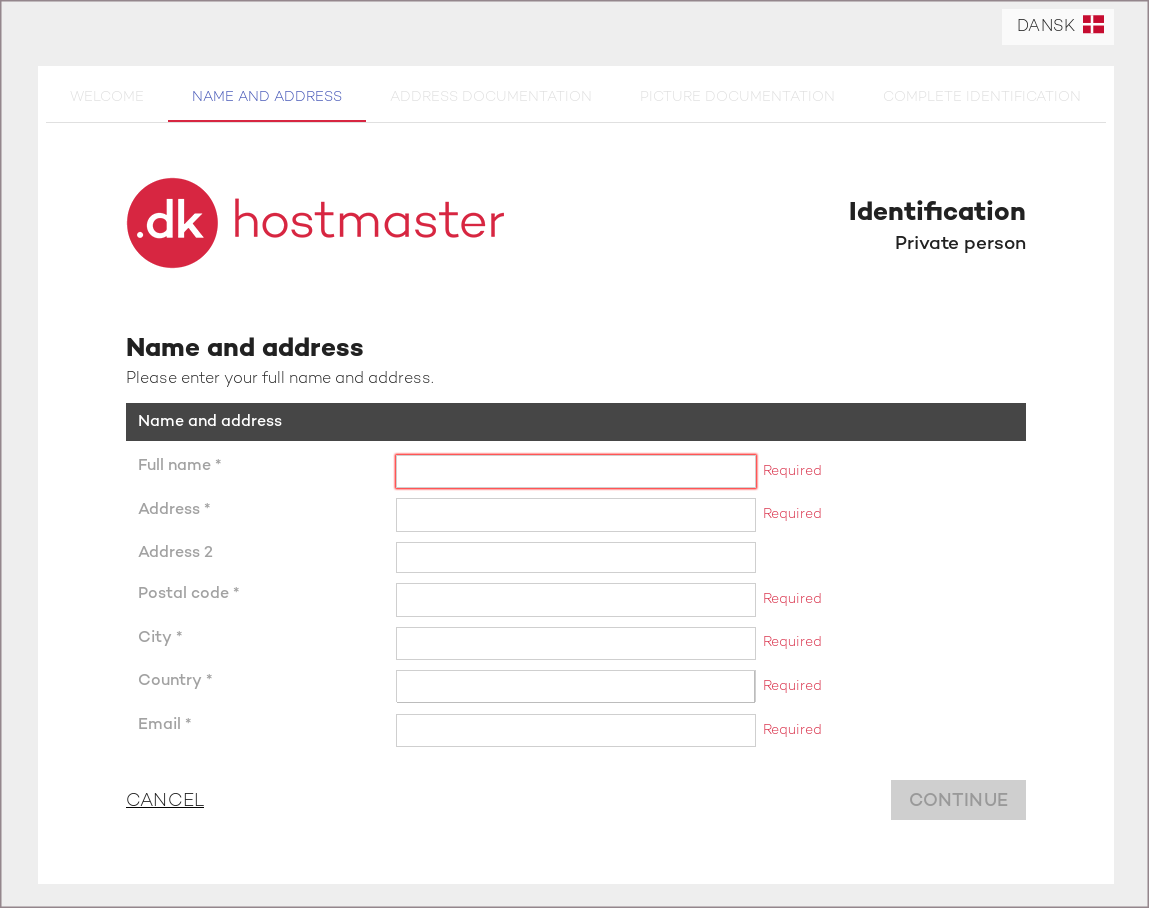
Task: Click into the Postal code field
Action: coord(575,600)
